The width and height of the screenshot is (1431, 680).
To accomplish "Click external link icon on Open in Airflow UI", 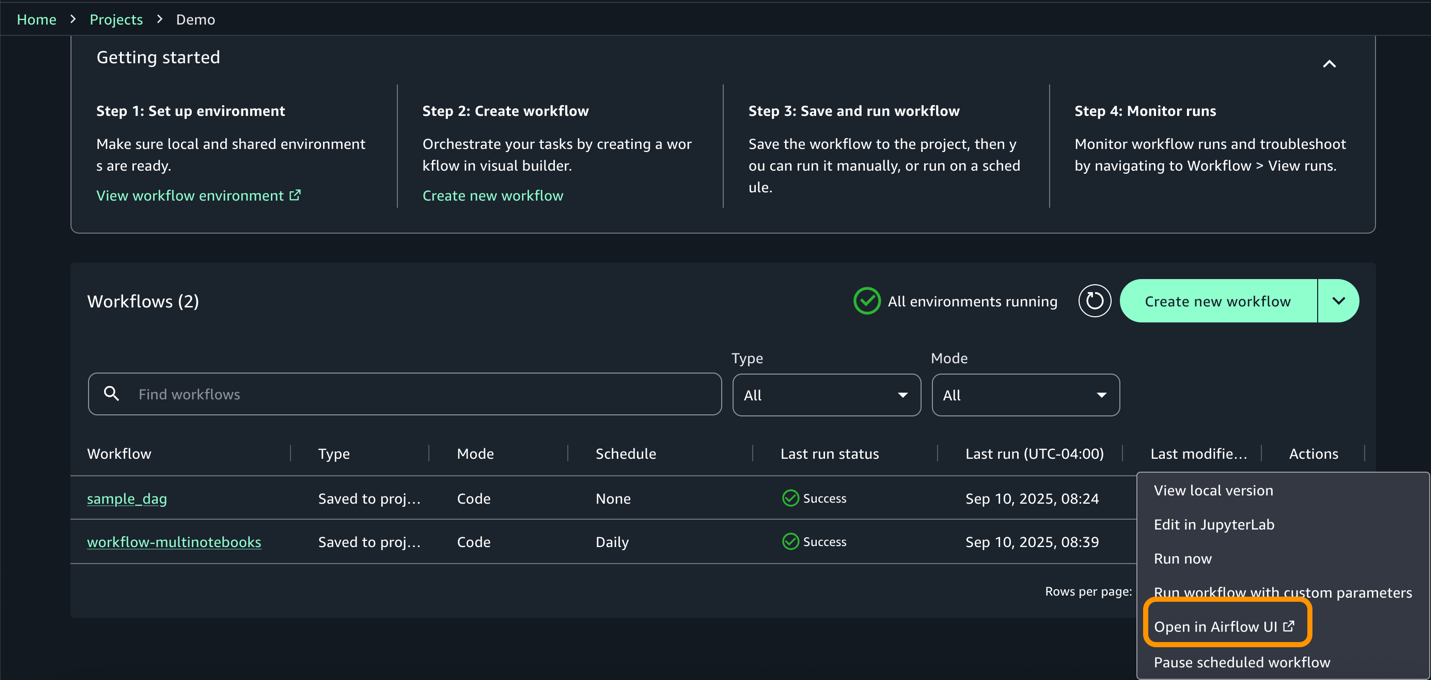I will (1289, 626).
